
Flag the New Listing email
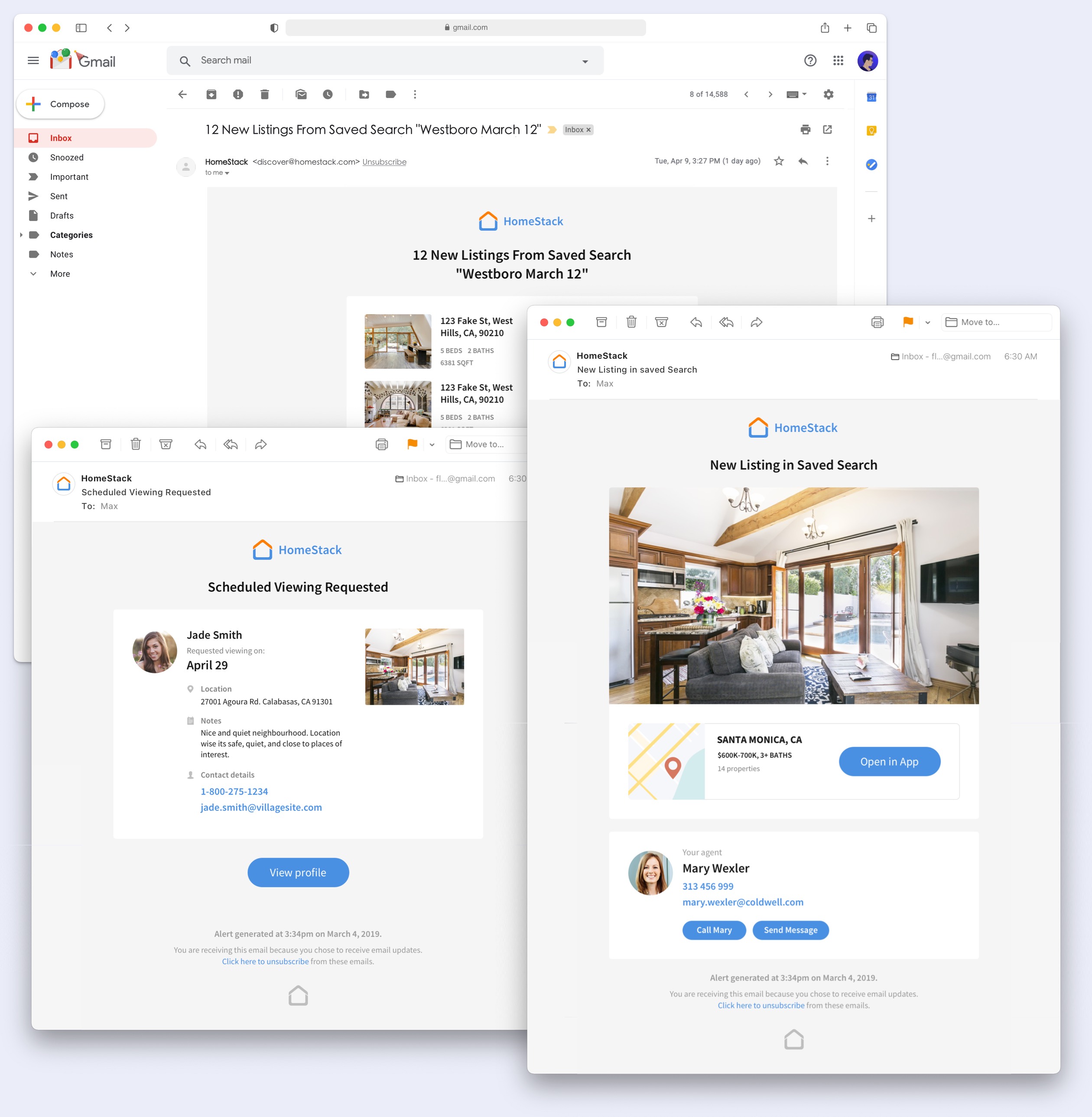tap(908, 322)
